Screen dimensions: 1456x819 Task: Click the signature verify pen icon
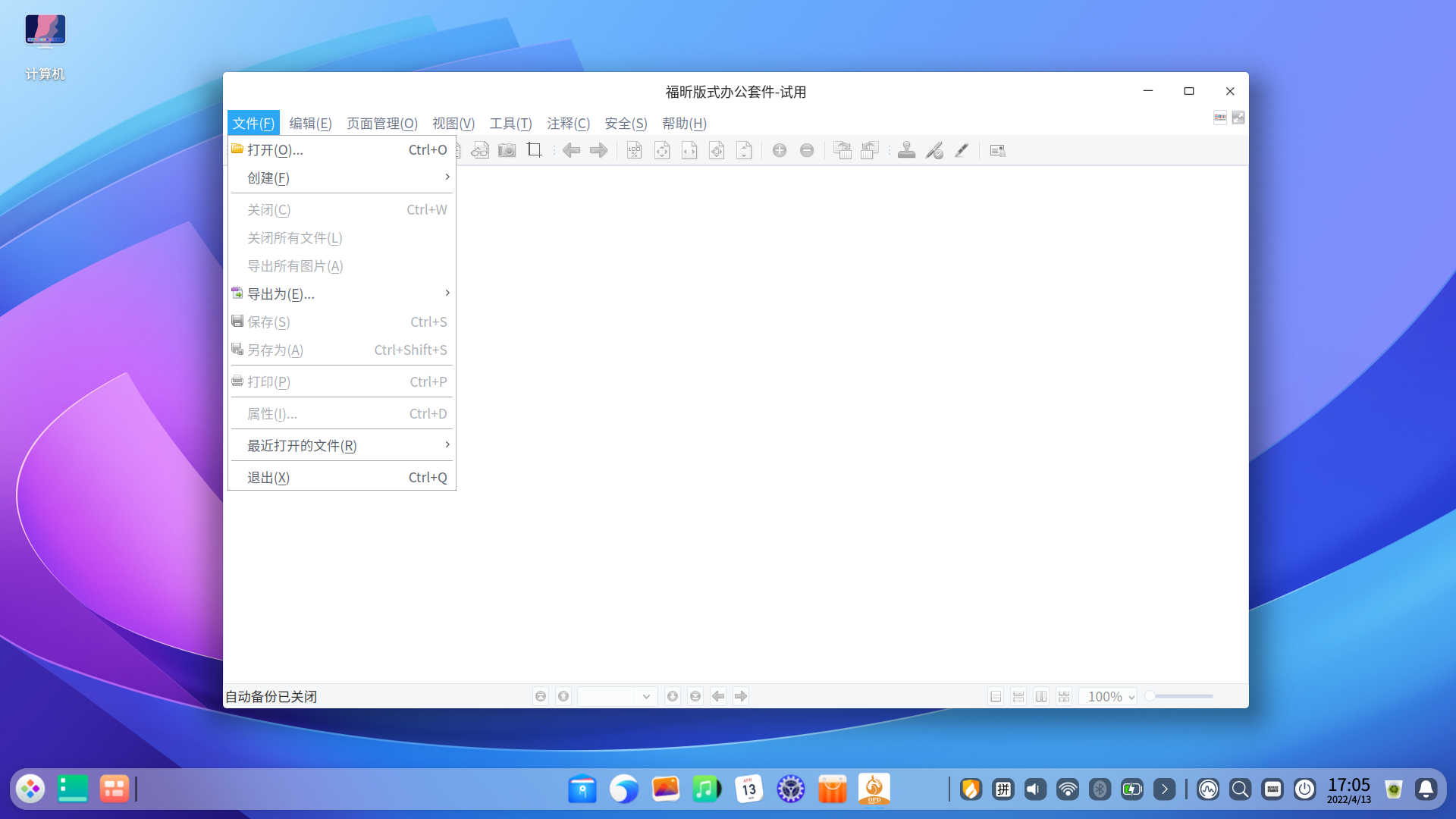(x=934, y=150)
